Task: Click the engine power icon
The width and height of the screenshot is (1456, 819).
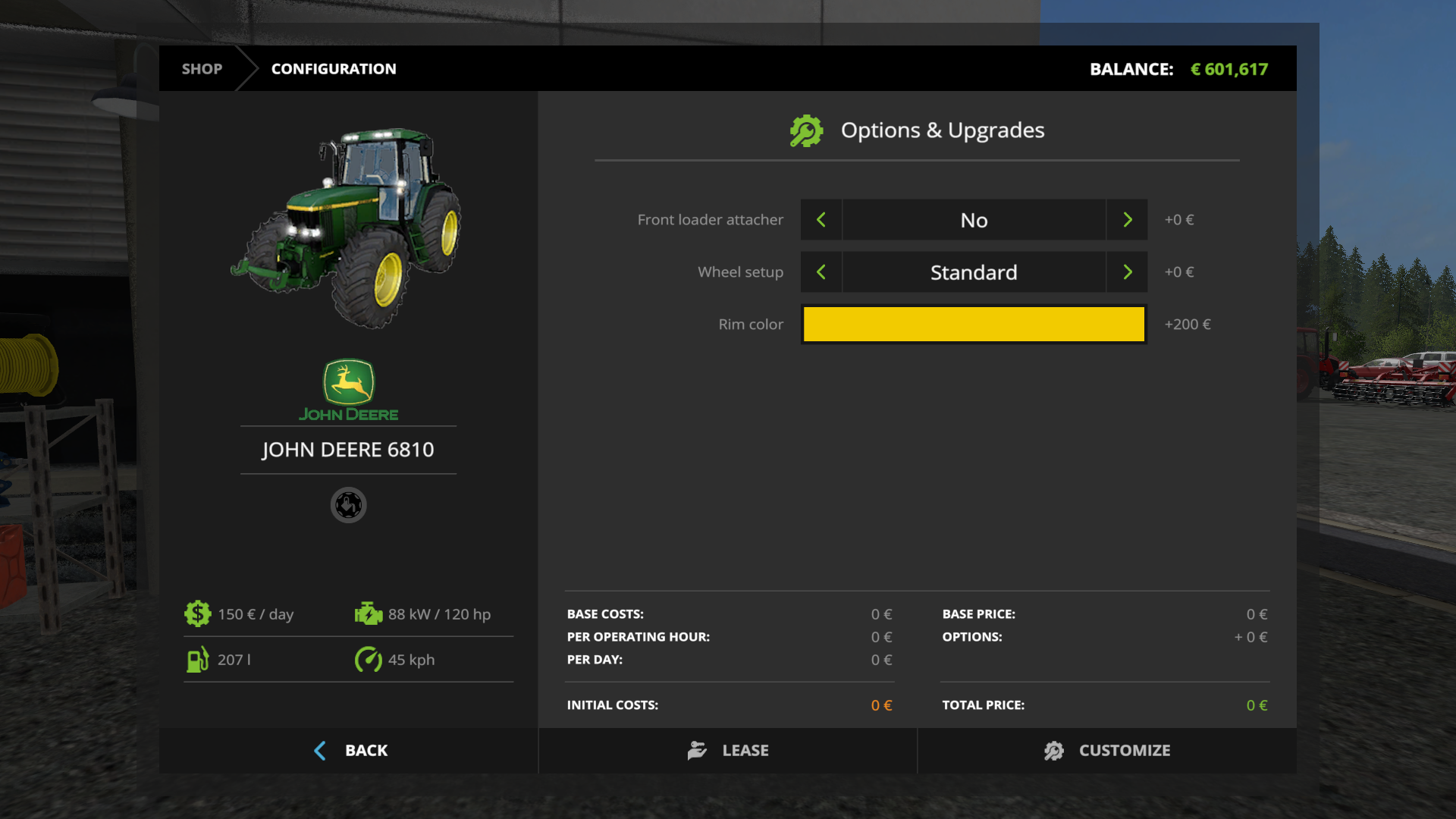Action: tap(369, 613)
